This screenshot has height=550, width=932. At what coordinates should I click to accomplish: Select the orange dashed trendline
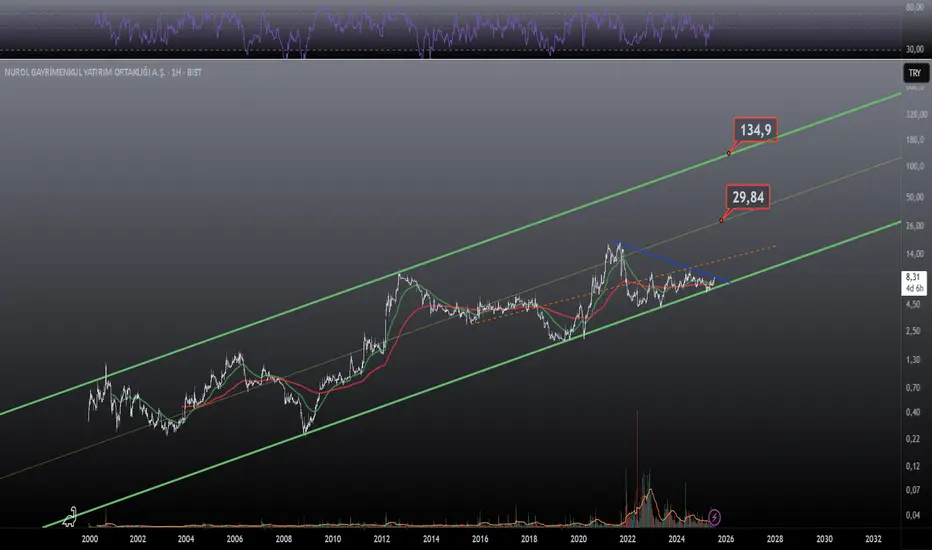(624, 284)
